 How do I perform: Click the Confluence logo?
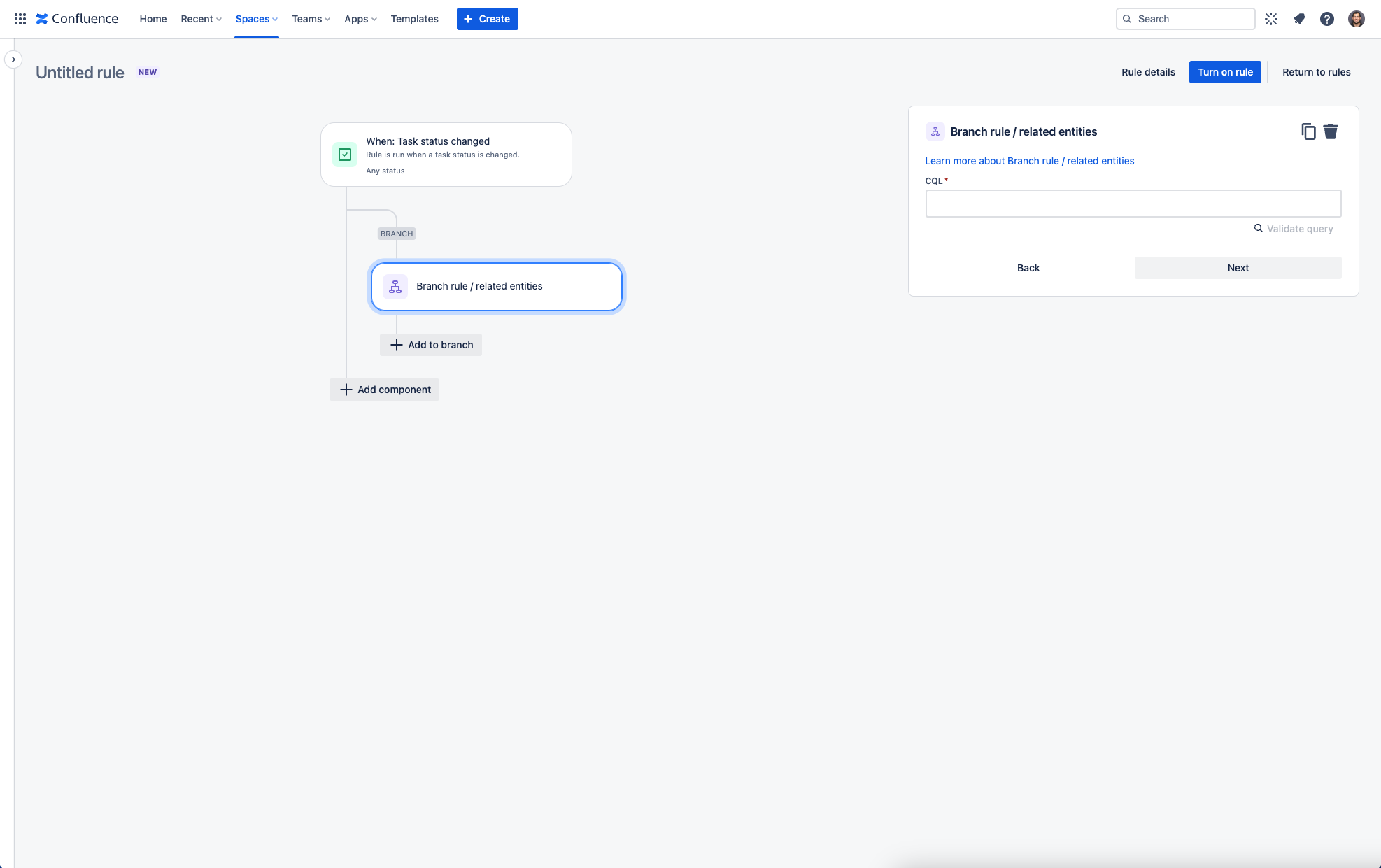point(77,19)
